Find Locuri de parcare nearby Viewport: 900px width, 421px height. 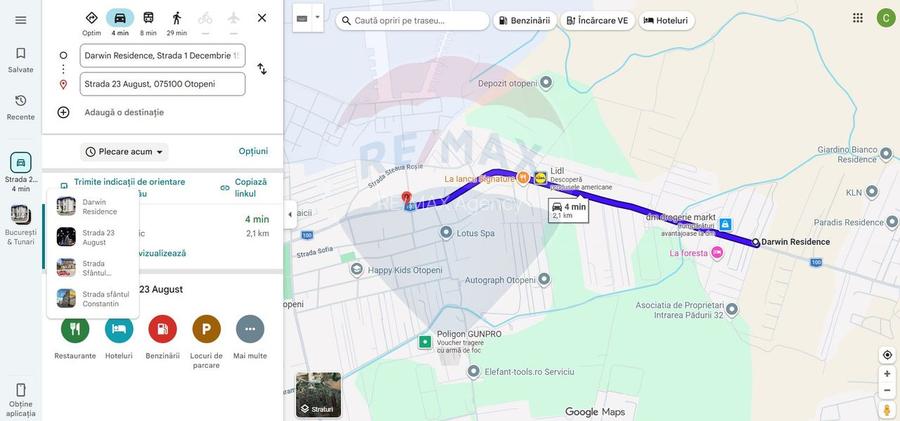pos(206,330)
